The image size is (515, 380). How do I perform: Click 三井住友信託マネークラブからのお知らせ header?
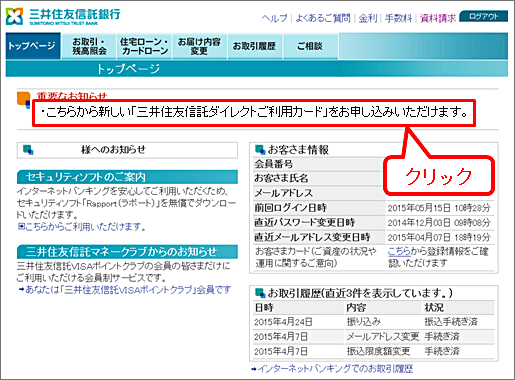pos(127,252)
